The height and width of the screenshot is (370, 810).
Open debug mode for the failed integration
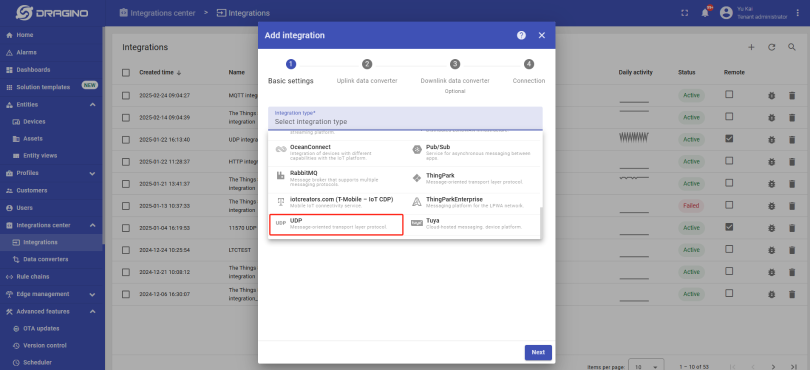click(771, 206)
